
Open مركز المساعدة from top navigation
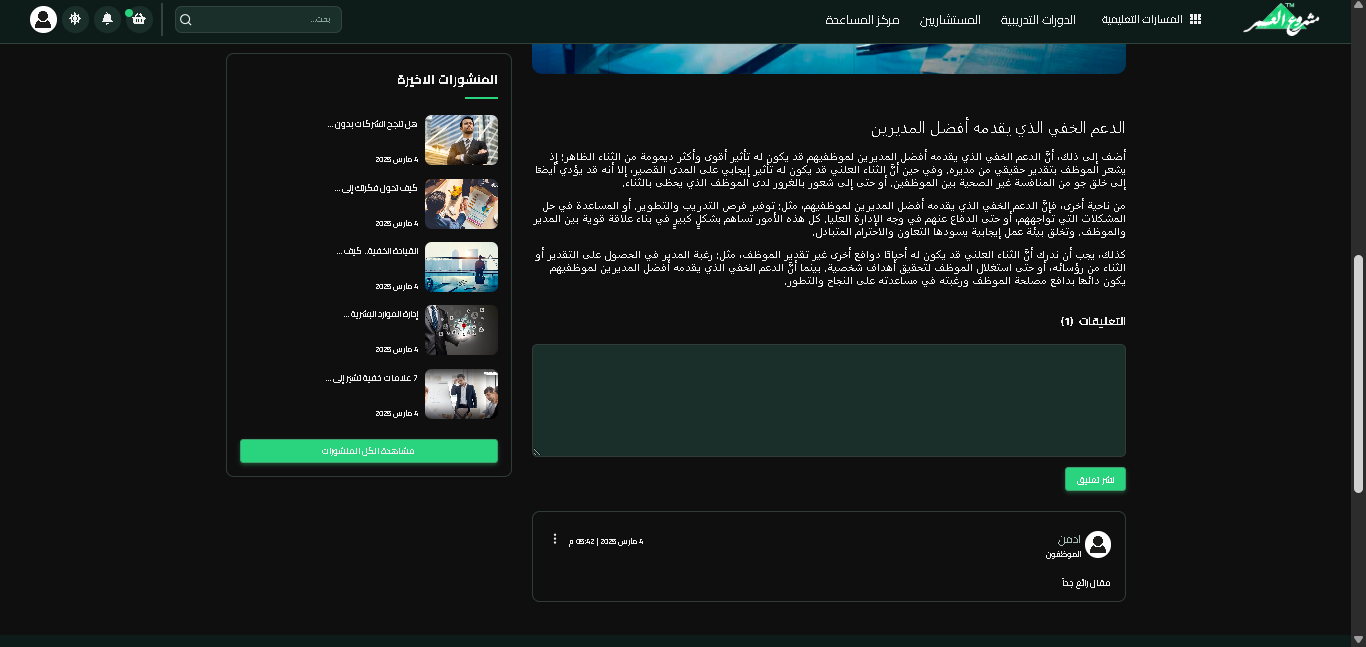point(862,20)
